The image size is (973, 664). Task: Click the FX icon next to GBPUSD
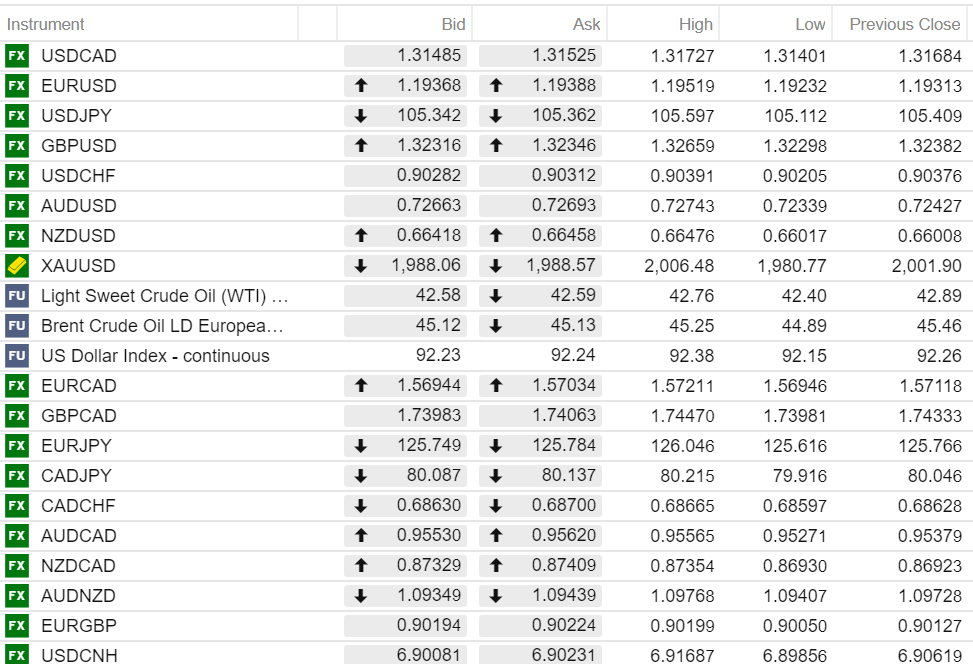click(17, 146)
